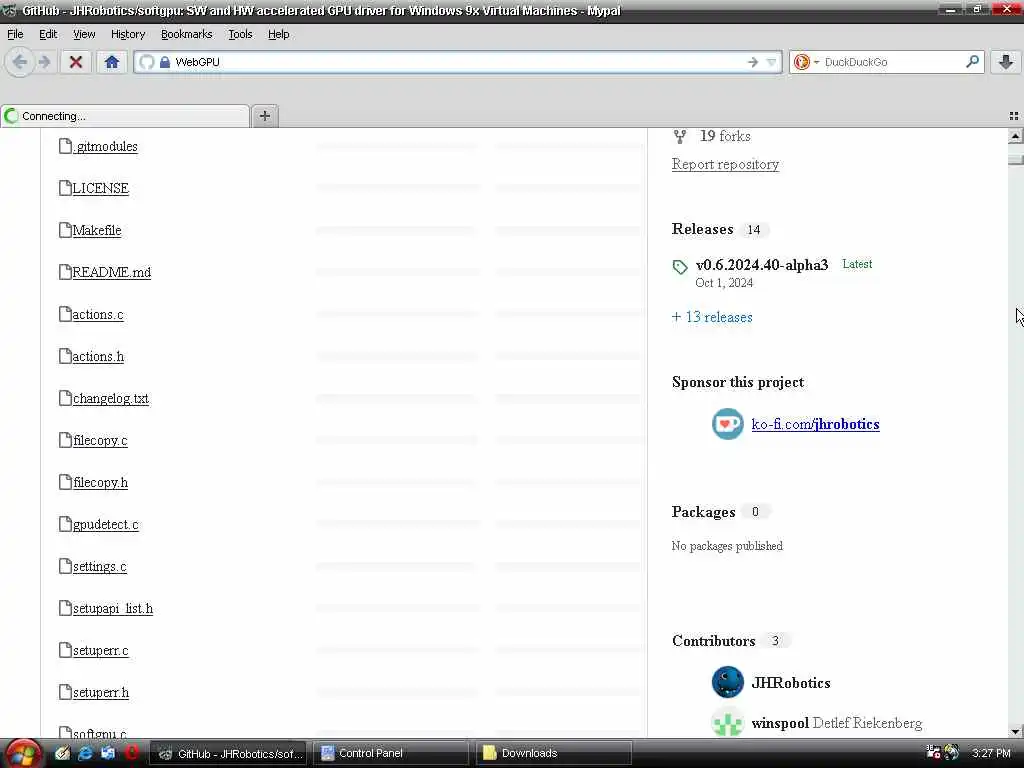Stop loading the page
This screenshot has width=1024, height=768.
point(76,62)
